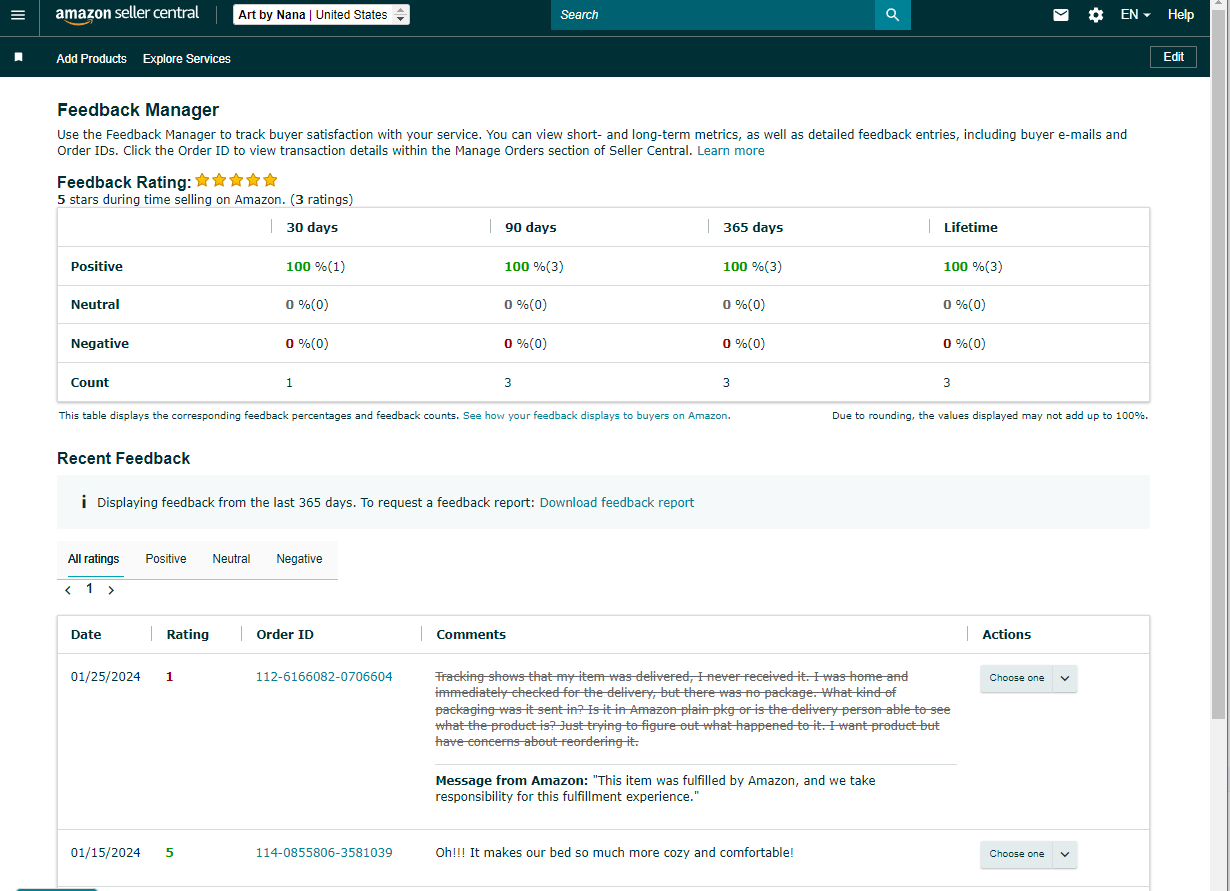Follow the Learn more link
Screen dimensions: 1230x891
tap(731, 151)
